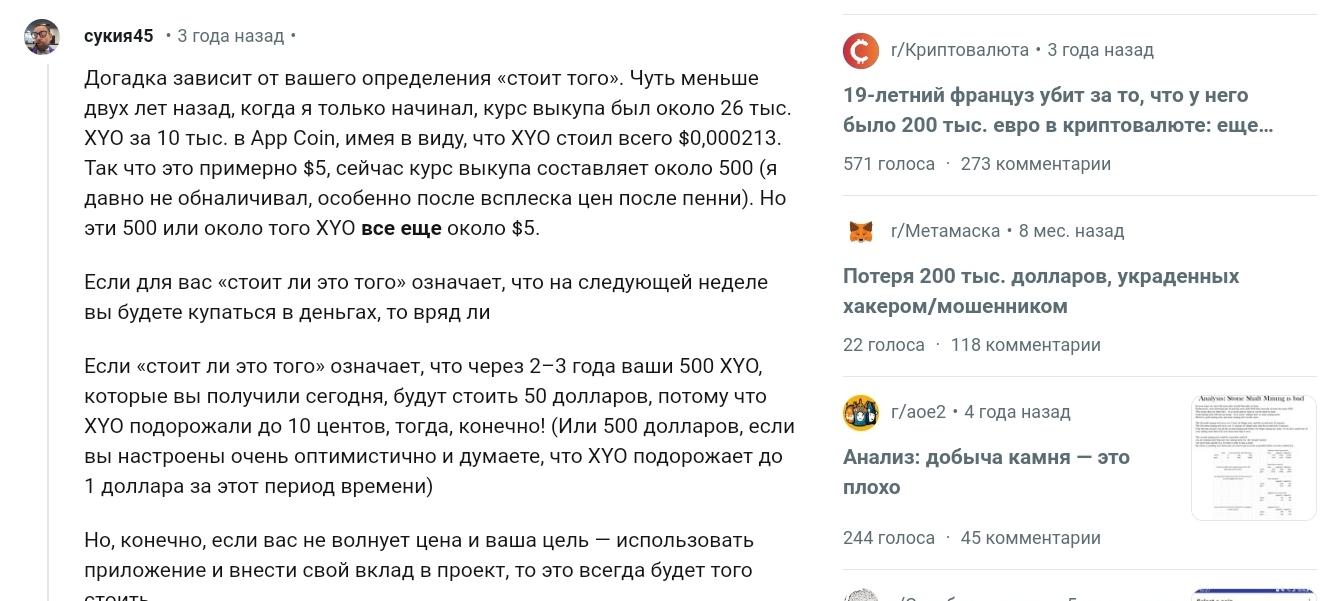The height and width of the screenshot is (601, 1340).
Task: Open the post "Анализ: добыча камня"
Action: click(x=986, y=472)
